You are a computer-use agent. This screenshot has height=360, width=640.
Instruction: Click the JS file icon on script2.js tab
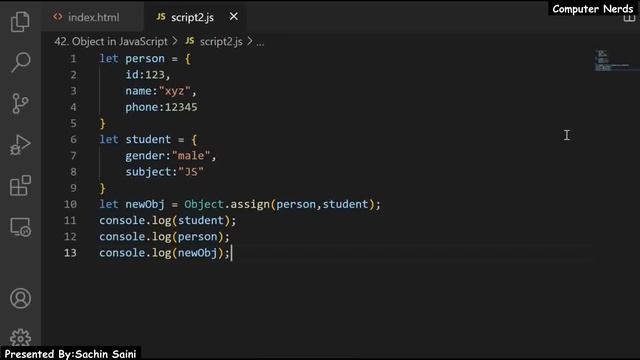(161, 17)
